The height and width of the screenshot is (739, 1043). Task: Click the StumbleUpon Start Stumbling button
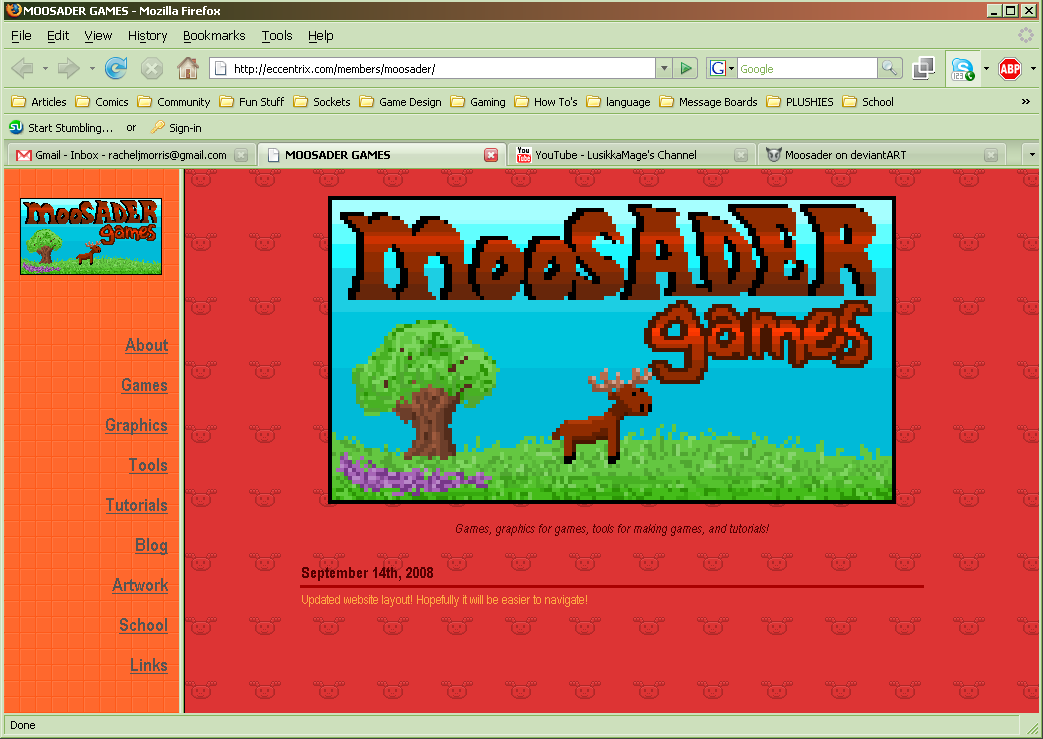coord(61,128)
